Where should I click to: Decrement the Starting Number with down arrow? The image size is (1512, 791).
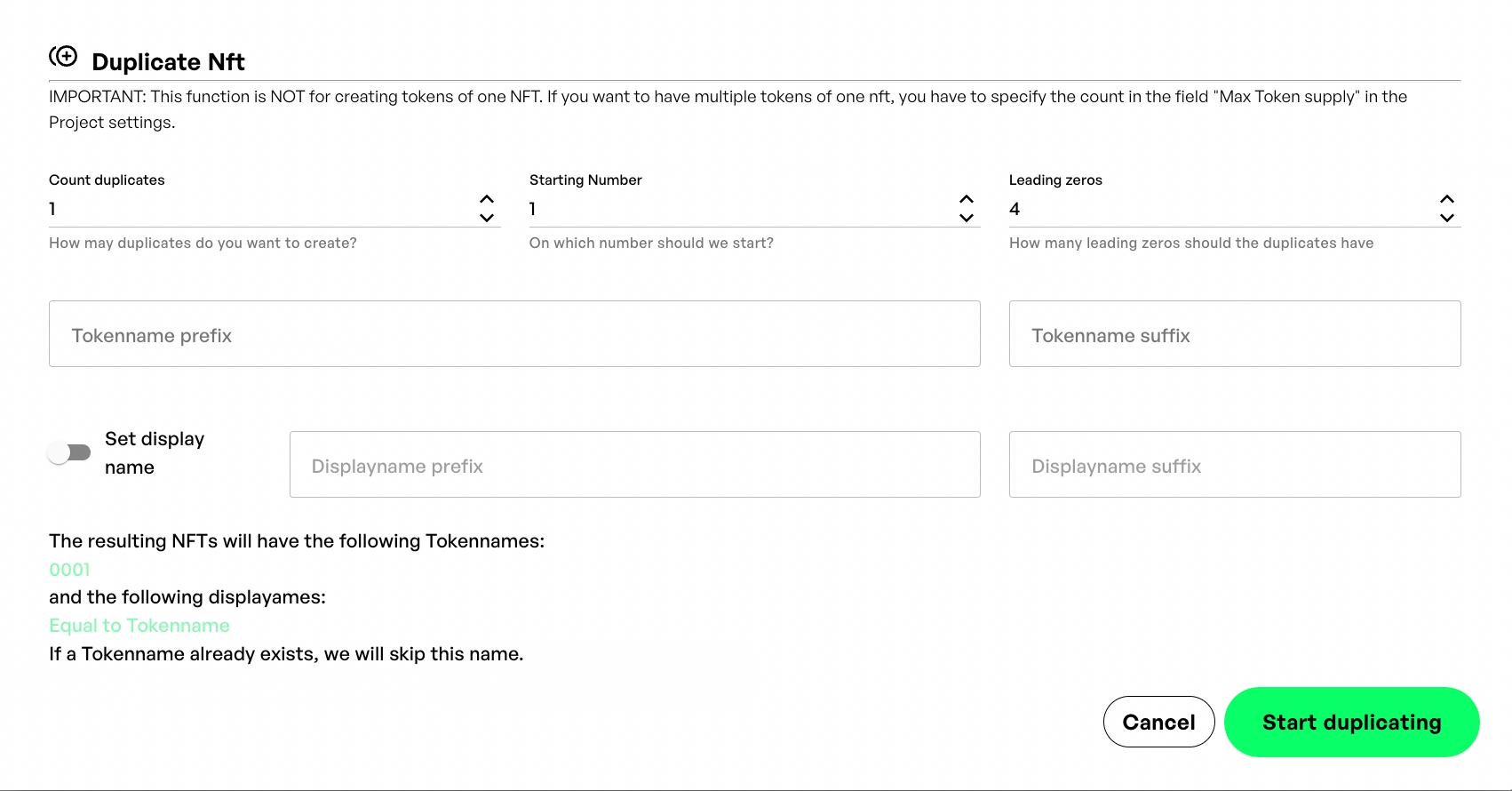pyautogui.click(x=967, y=218)
